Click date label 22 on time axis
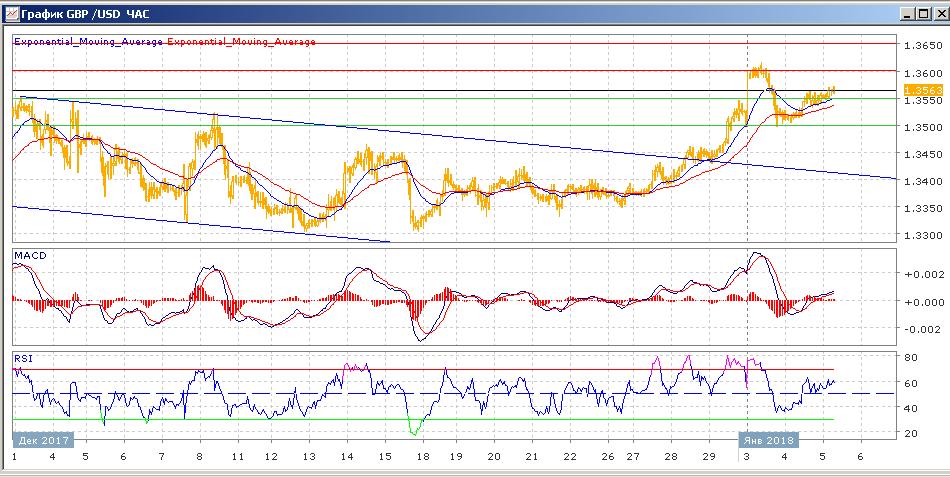Screen dimensions: 950x477 569,457
